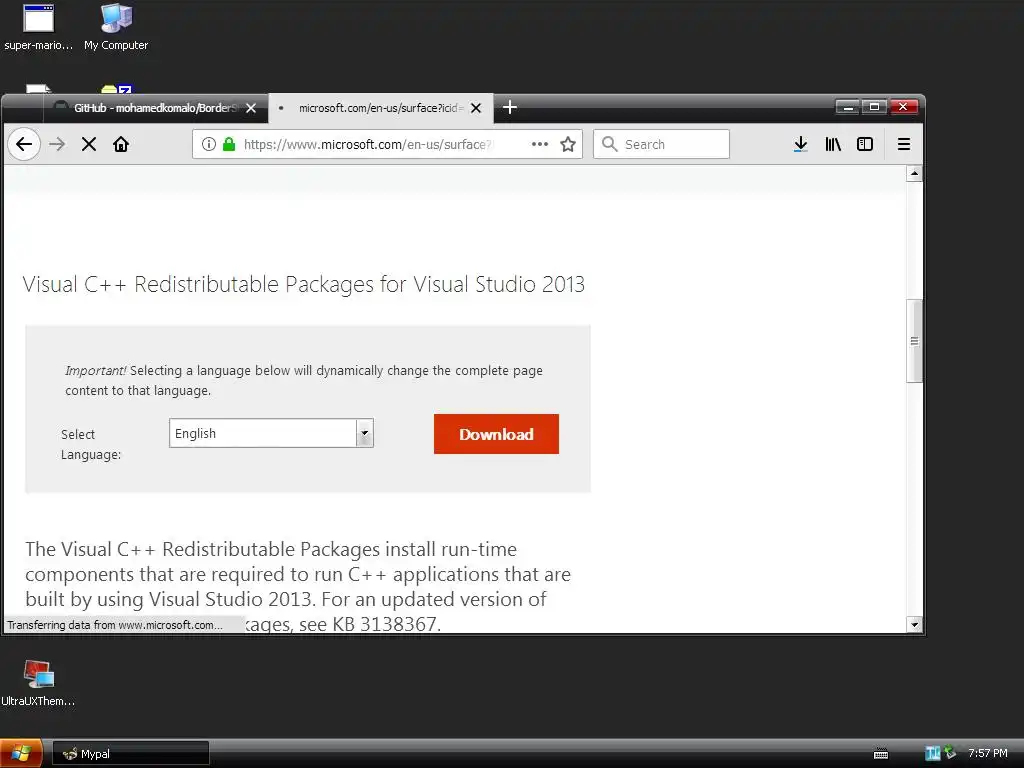Screen dimensions: 1024x768
Task: Click the 7:57 PM clock
Action: point(987,754)
